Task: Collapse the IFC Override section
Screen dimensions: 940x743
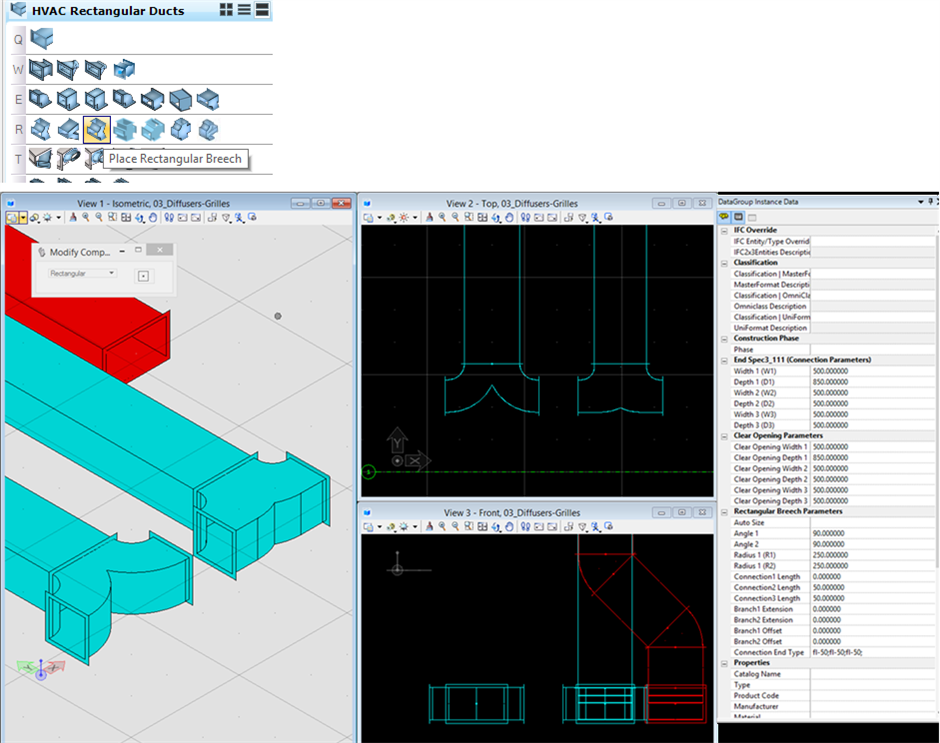Action: click(724, 230)
